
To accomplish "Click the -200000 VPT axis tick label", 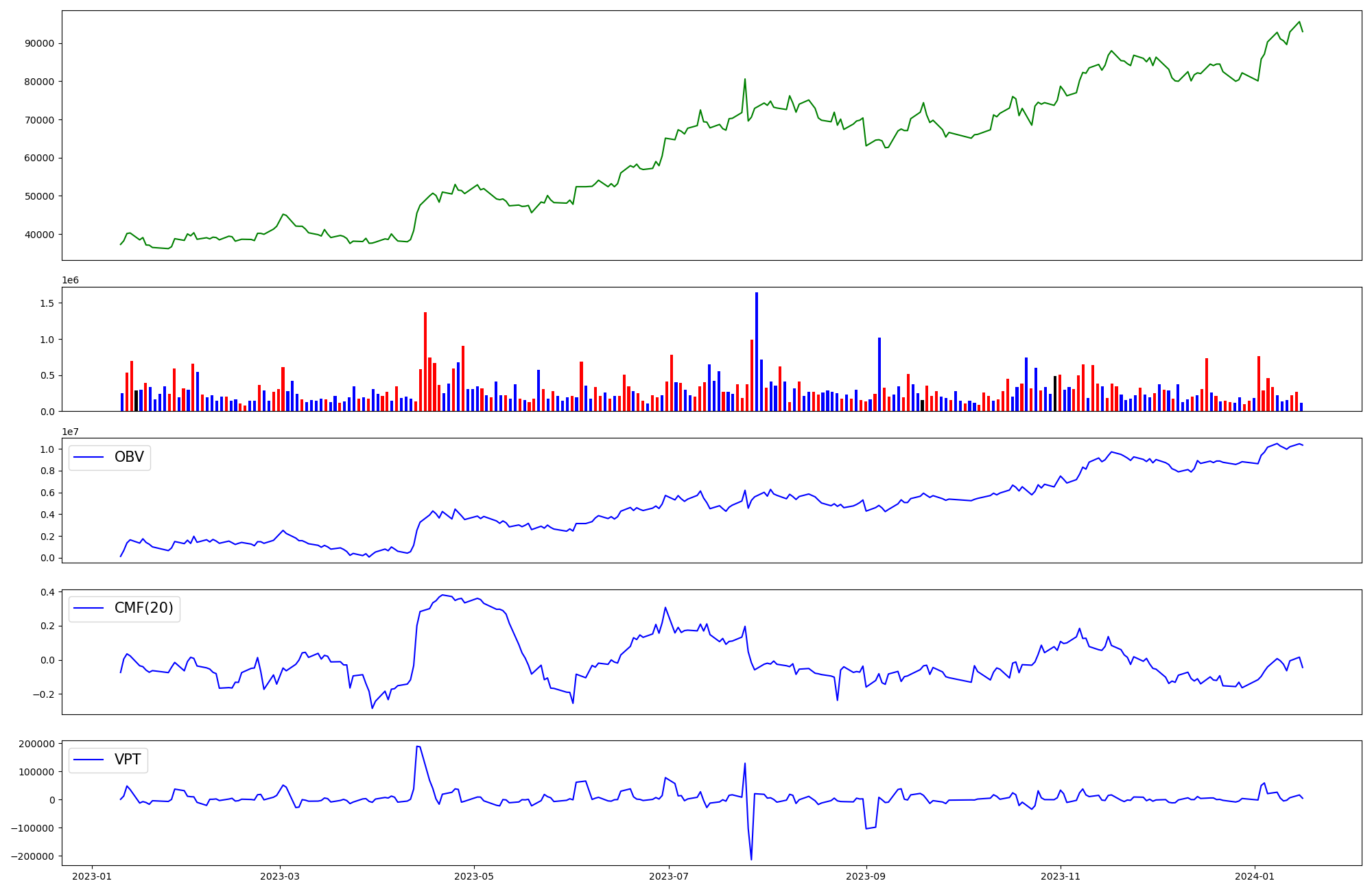I will [x=32, y=856].
